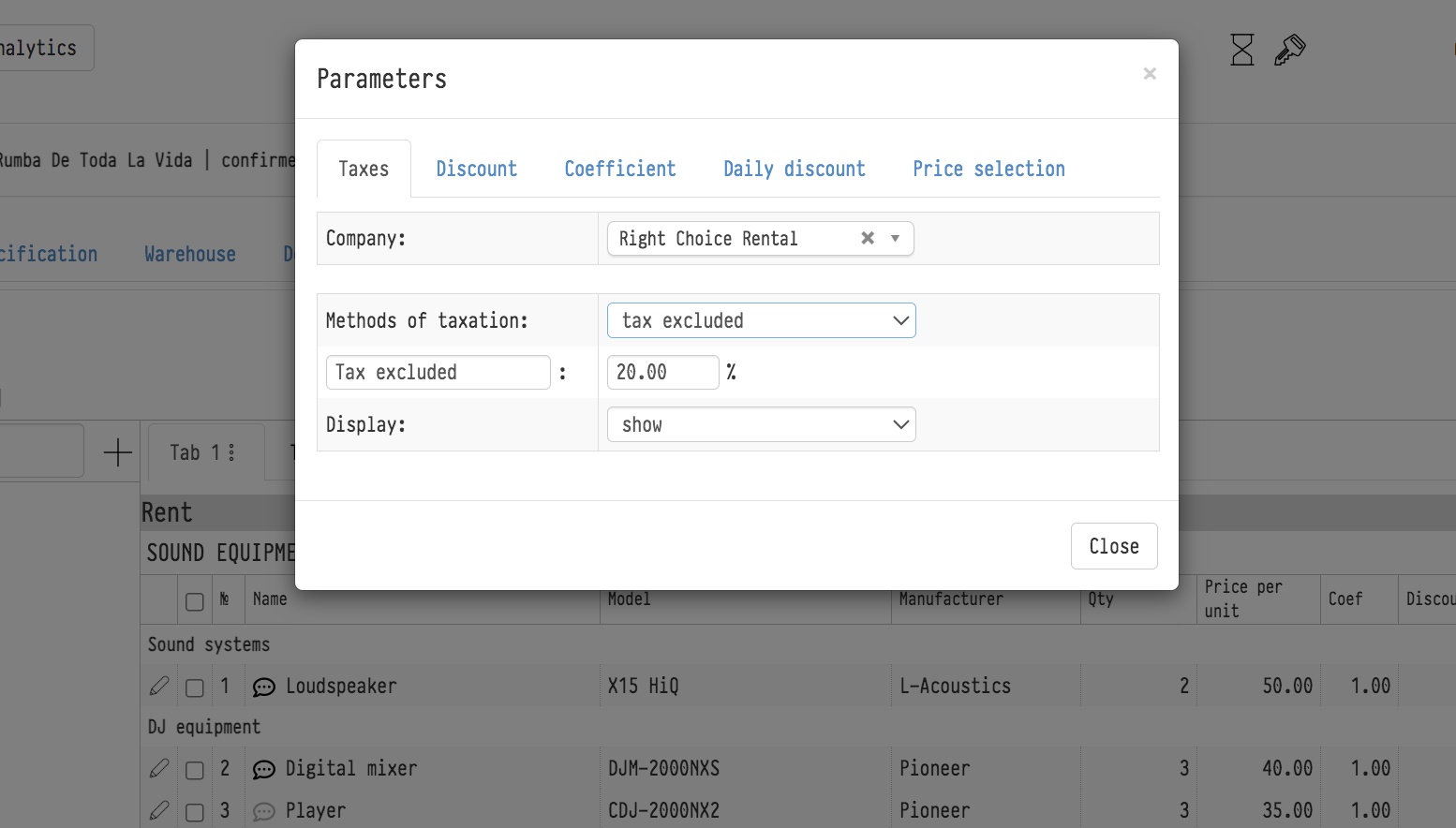Viewport: 1456px width, 828px height.
Task: Click the pencil edit icon for Player
Action: [x=159, y=811]
